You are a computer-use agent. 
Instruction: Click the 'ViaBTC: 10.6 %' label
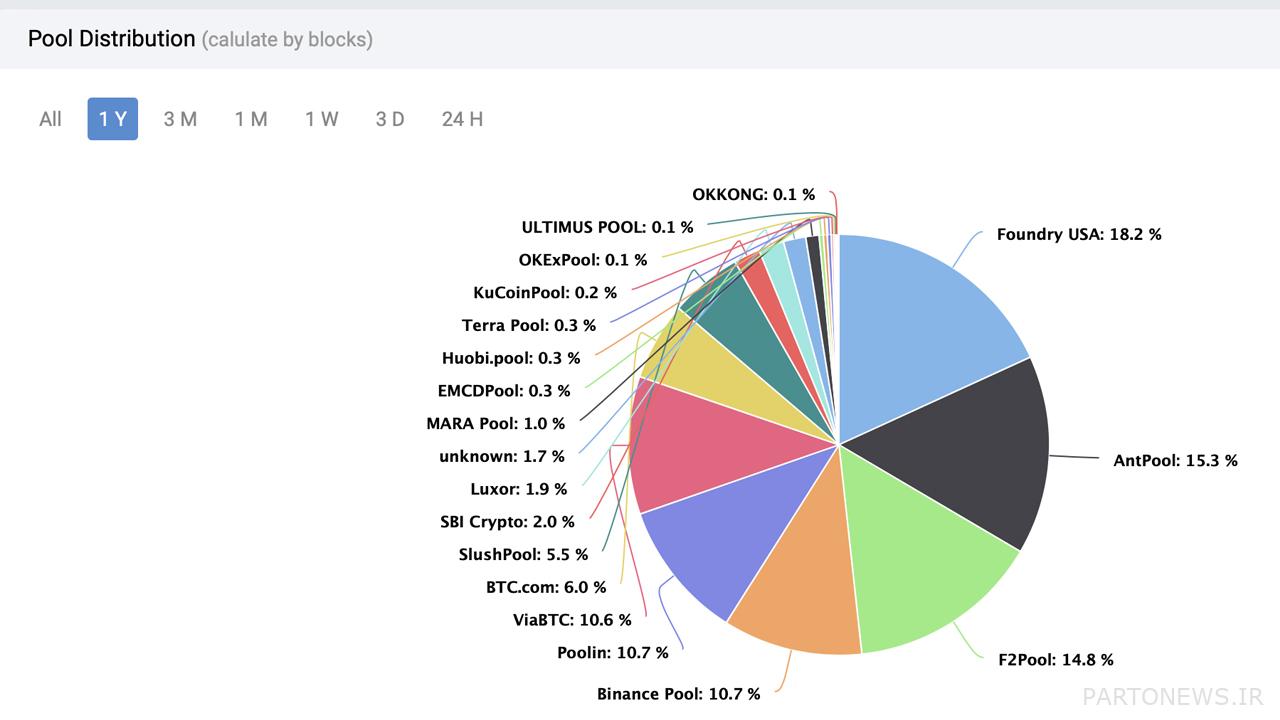572,619
